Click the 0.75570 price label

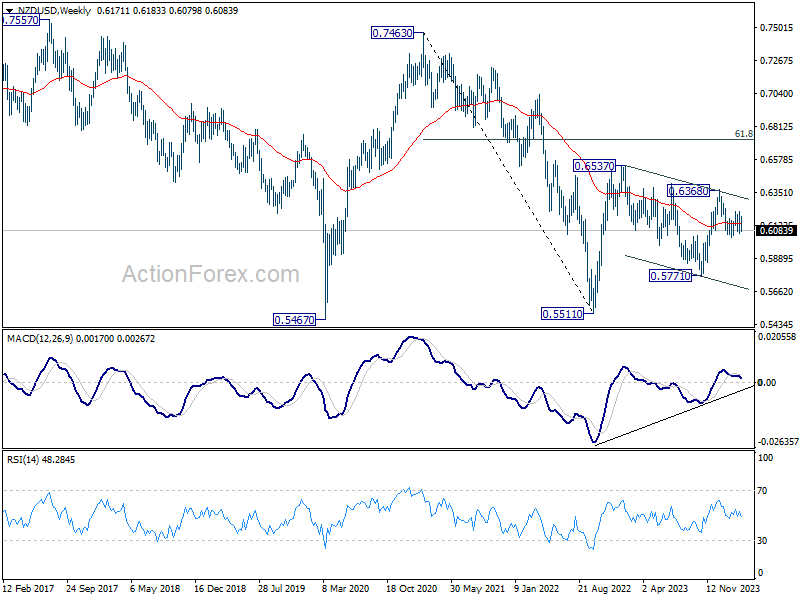tap(20, 20)
